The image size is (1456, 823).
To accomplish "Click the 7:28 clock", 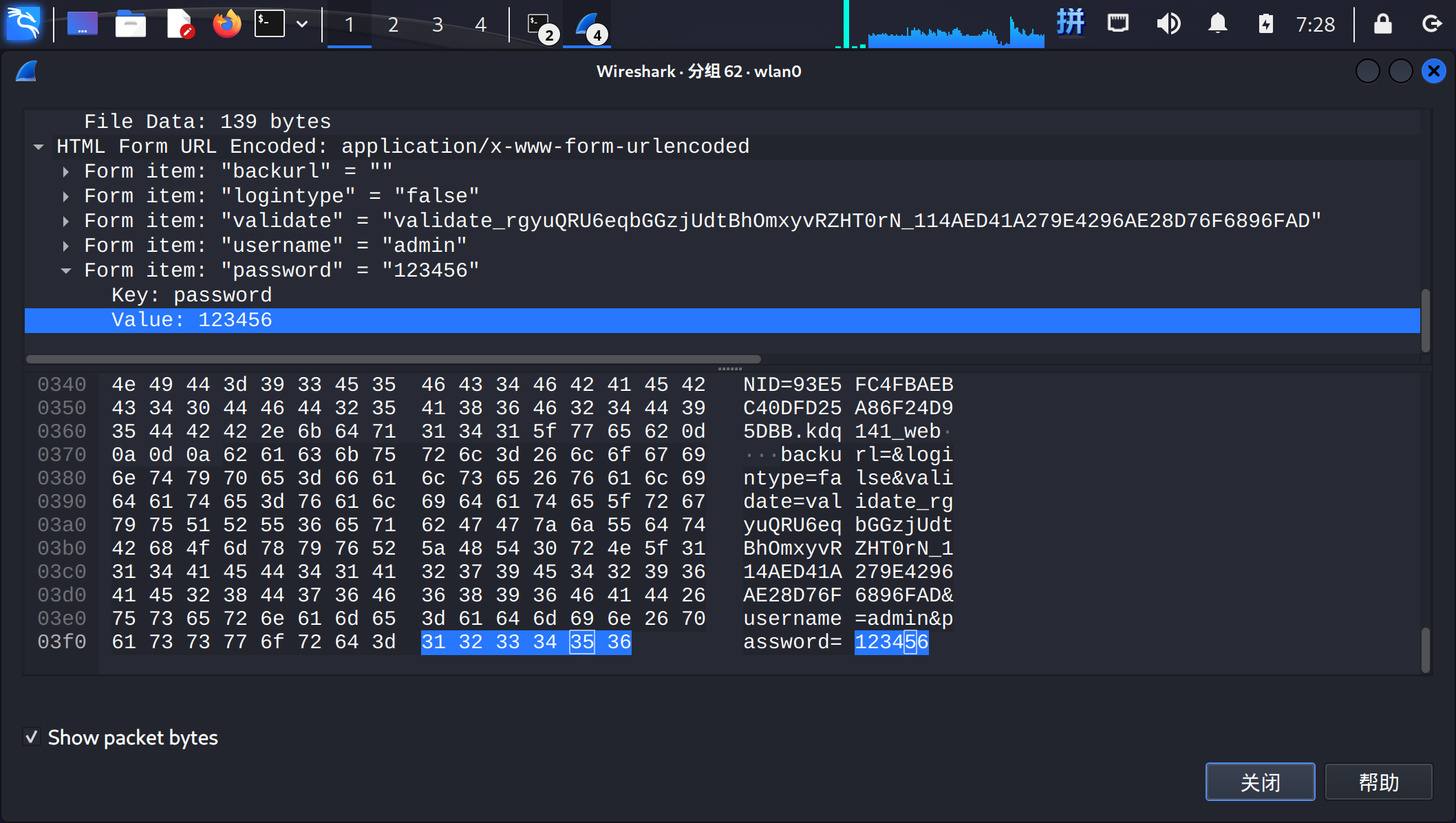I will (x=1315, y=25).
